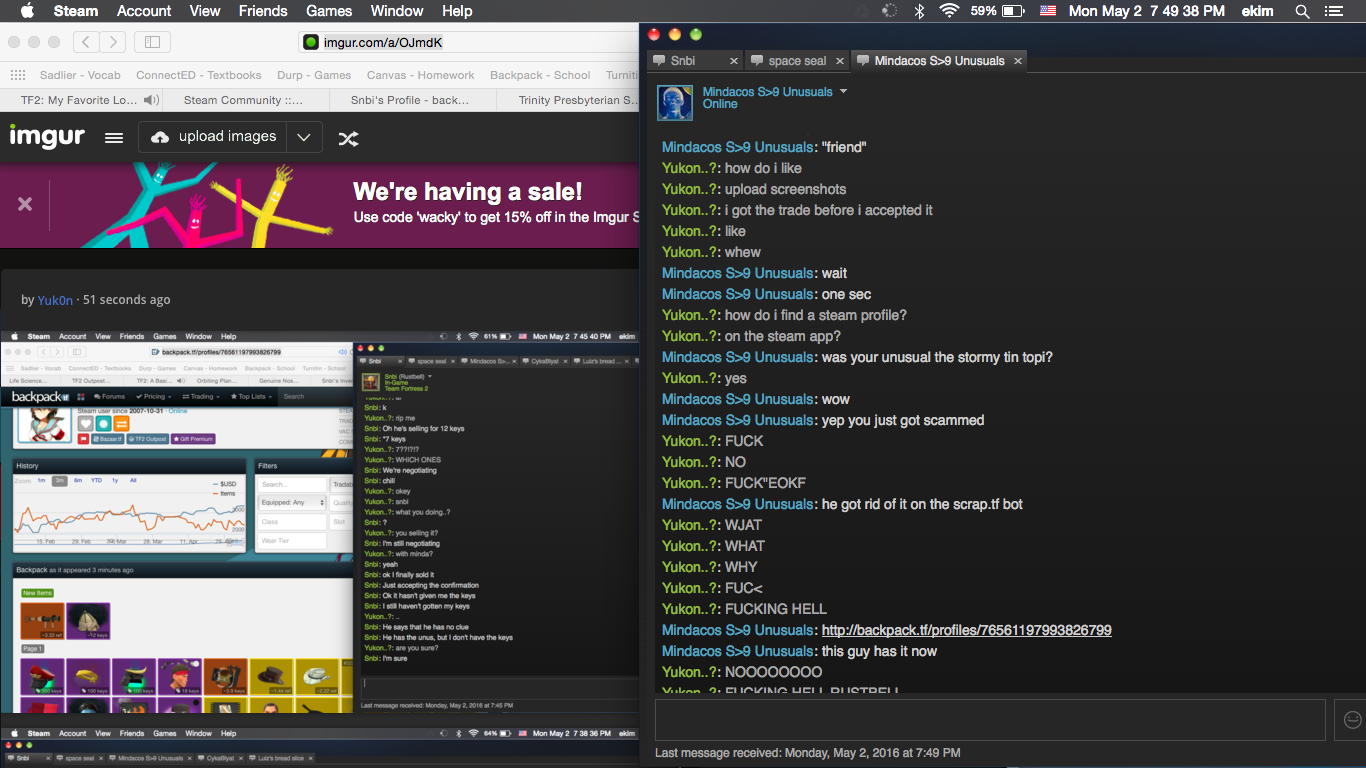
Task: Open the Friends menu in the menu bar
Action: (x=263, y=11)
